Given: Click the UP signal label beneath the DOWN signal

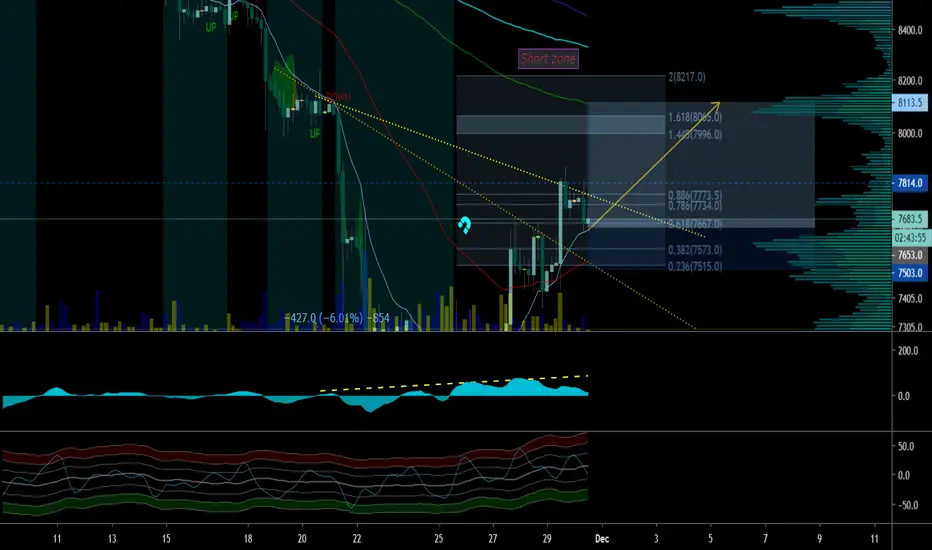Looking at the screenshot, I should point(314,133).
